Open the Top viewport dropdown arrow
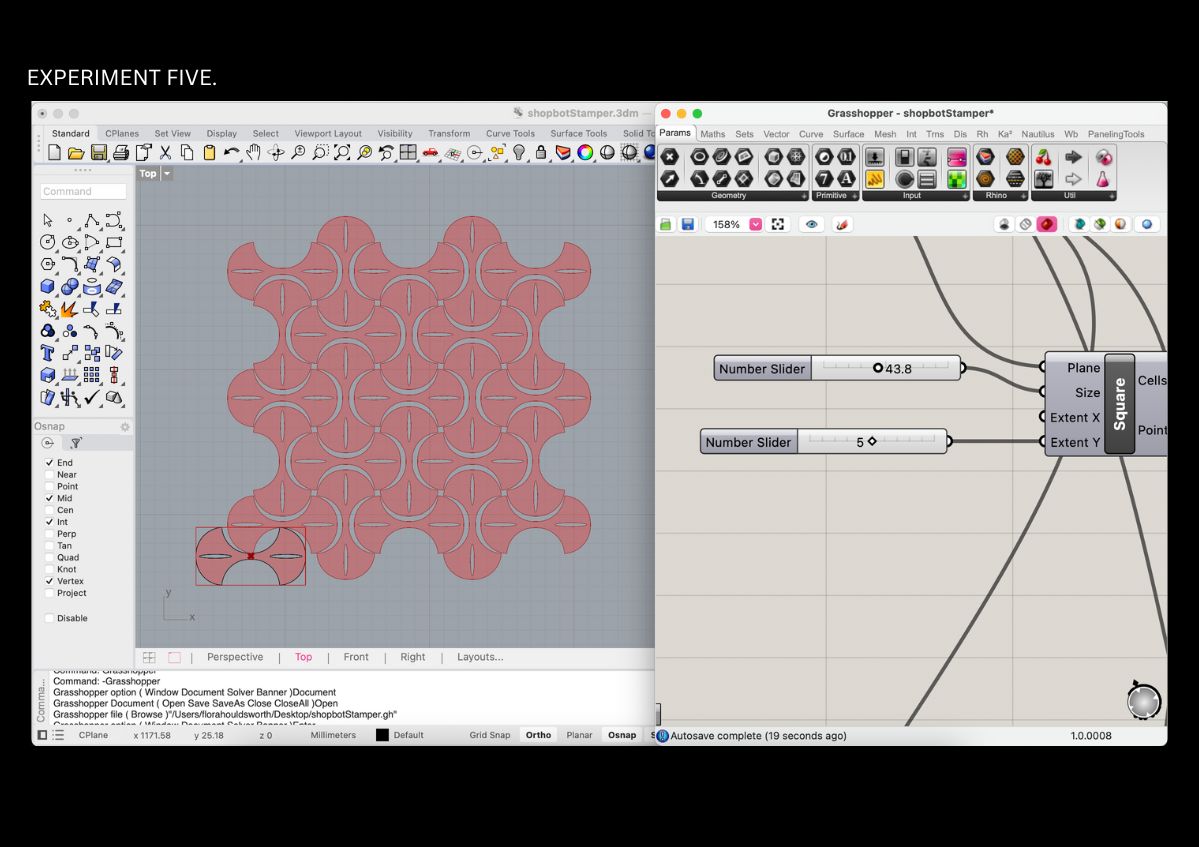This screenshot has width=1199, height=847. click(x=167, y=174)
